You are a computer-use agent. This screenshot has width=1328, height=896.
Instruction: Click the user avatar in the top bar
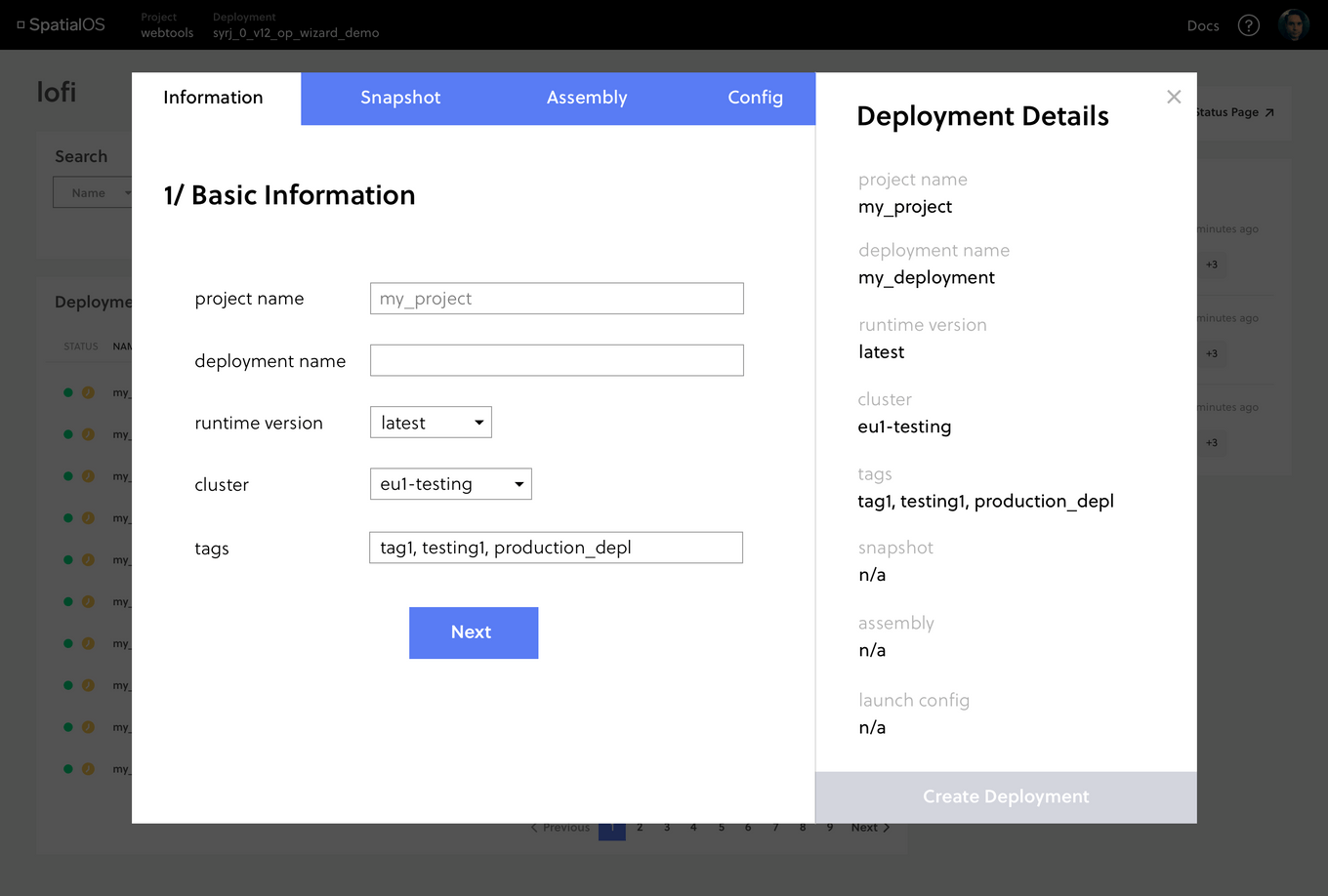pyautogui.click(x=1292, y=24)
